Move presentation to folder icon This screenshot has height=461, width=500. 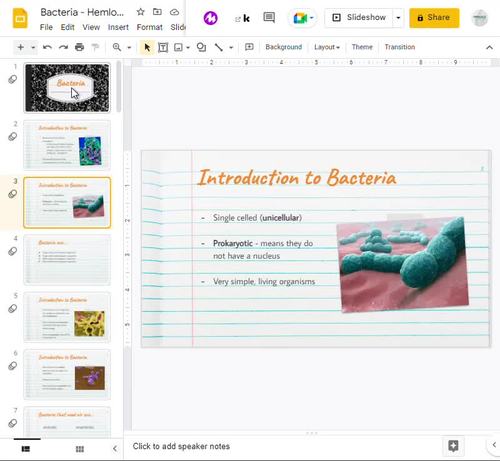click(157, 12)
